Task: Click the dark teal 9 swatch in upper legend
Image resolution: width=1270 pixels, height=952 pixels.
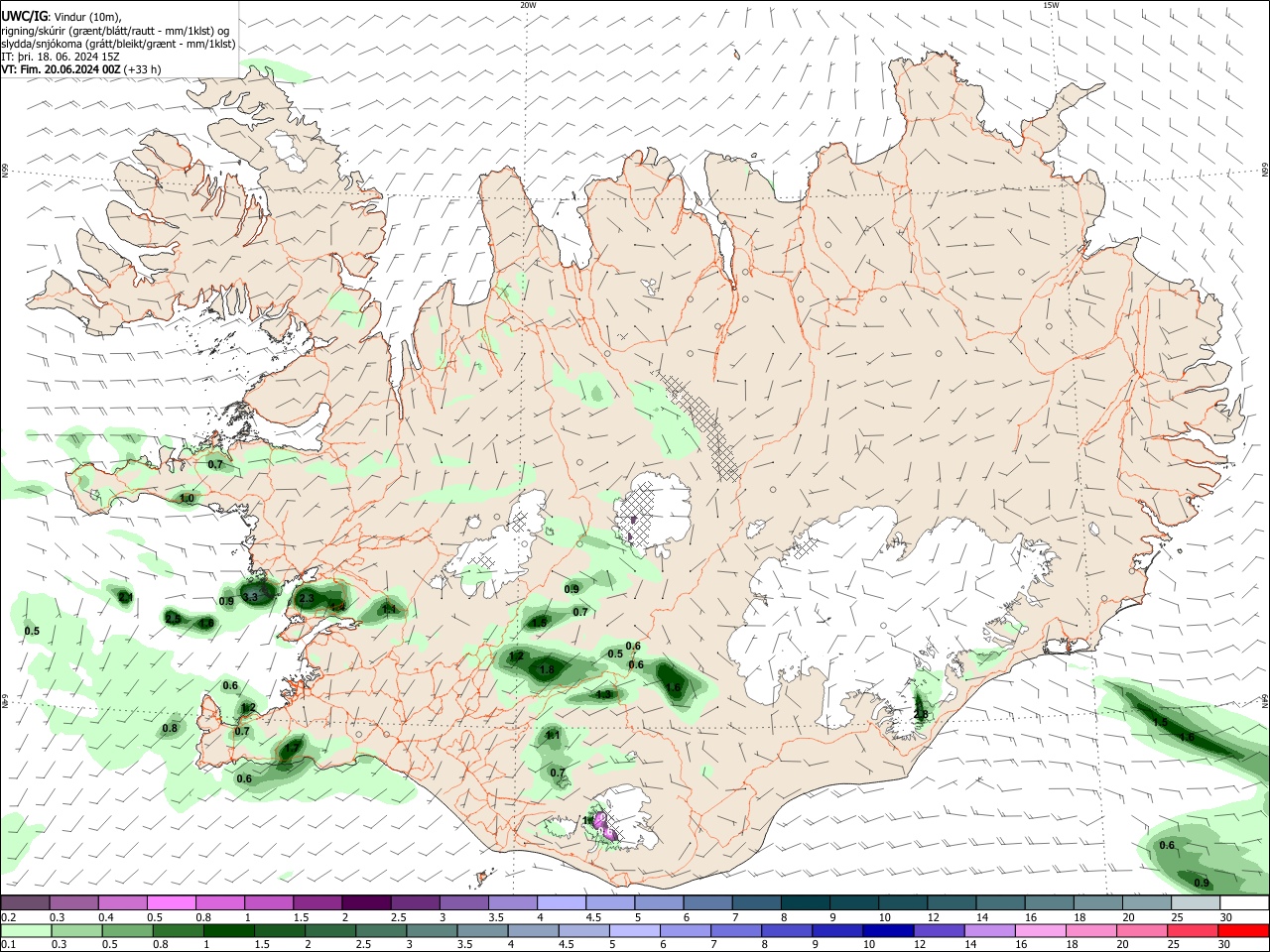Action: pyautogui.click(x=852, y=902)
